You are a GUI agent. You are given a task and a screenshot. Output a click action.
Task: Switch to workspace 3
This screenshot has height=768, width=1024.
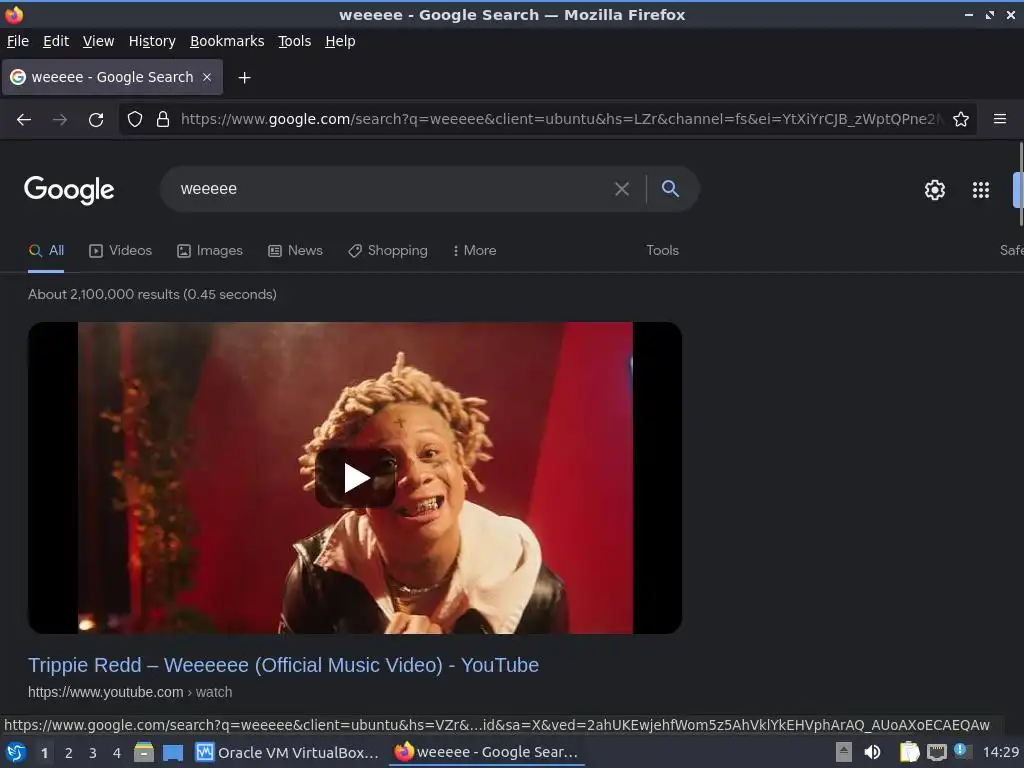tap(93, 753)
